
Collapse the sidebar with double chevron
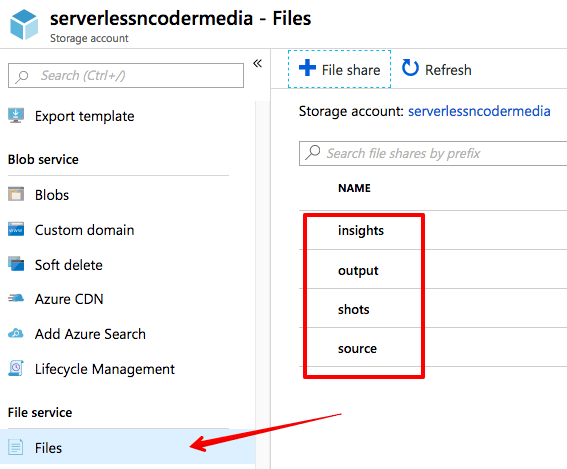click(x=257, y=64)
